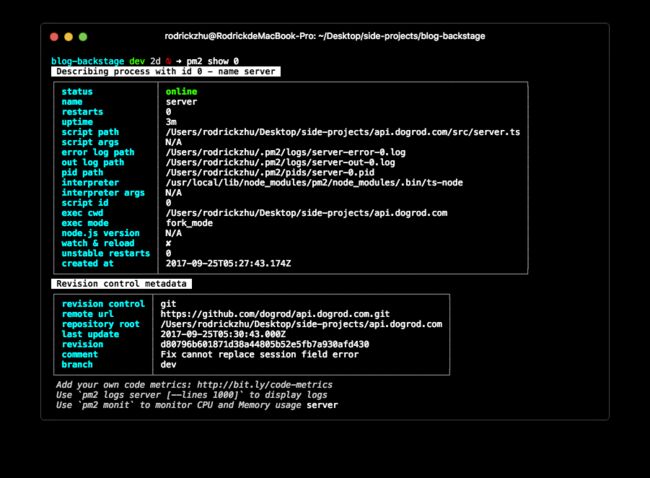Click the 'remote url' label
650x478 pixels.
(87, 314)
